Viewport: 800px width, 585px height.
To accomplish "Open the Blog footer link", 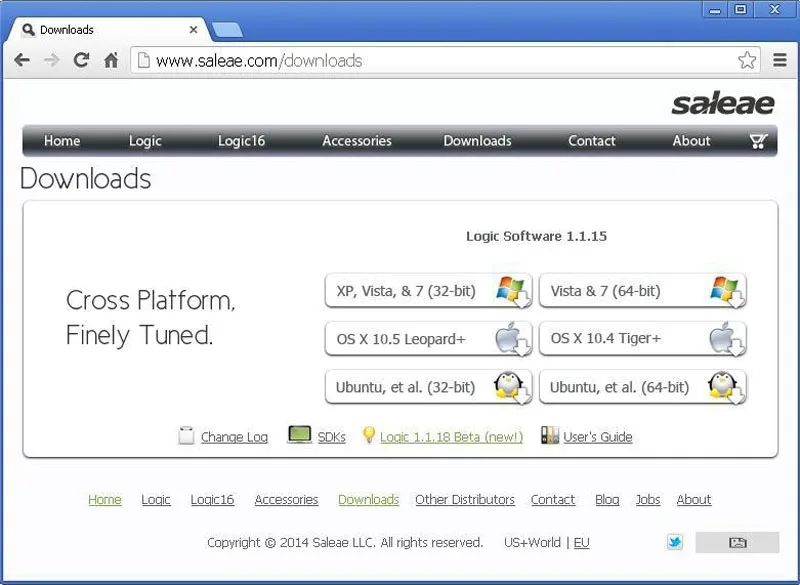I will pos(607,499).
